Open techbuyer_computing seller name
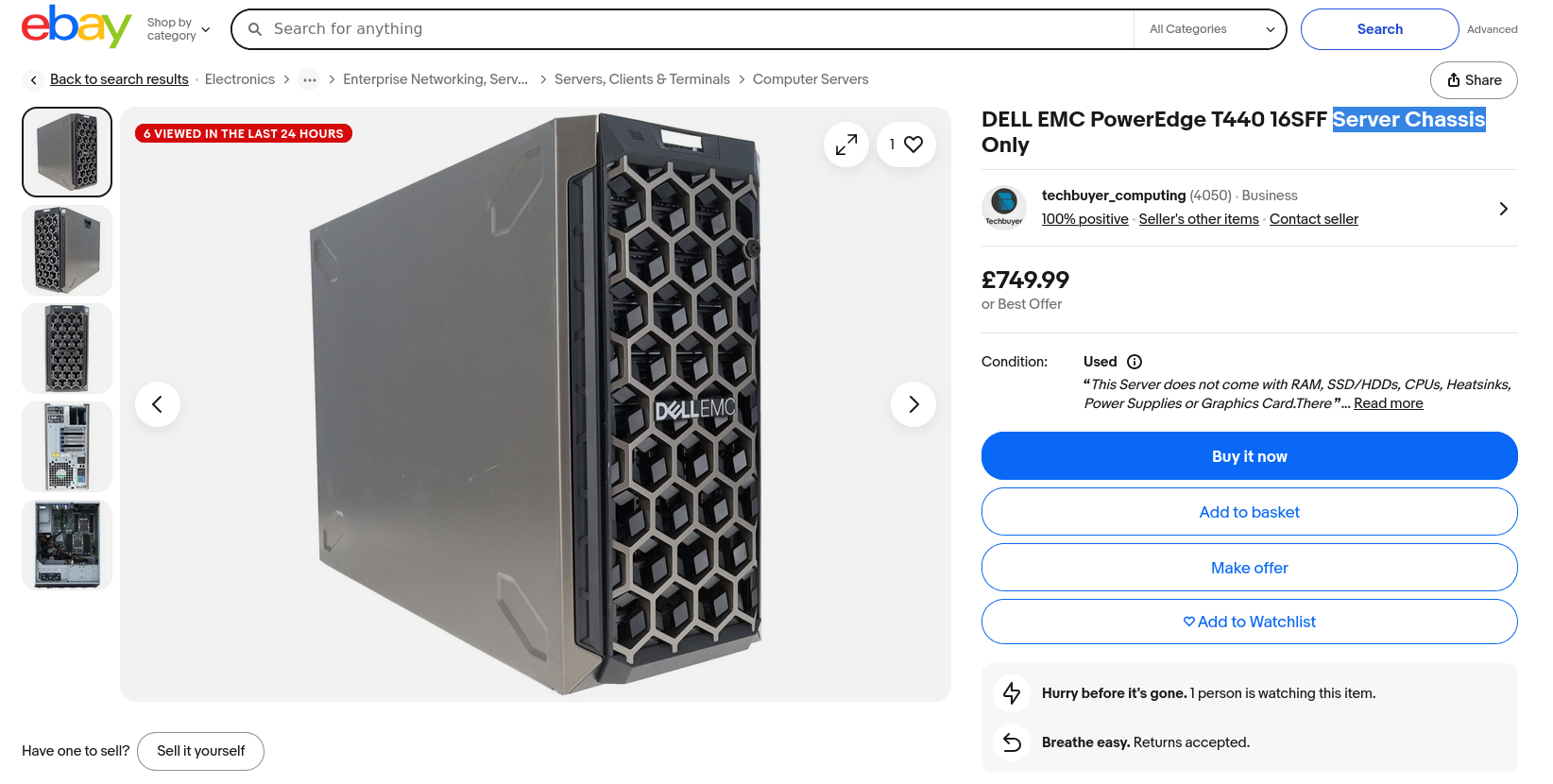The height and width of the screenshot is (784, 1553). click(x=1114, y=196)
